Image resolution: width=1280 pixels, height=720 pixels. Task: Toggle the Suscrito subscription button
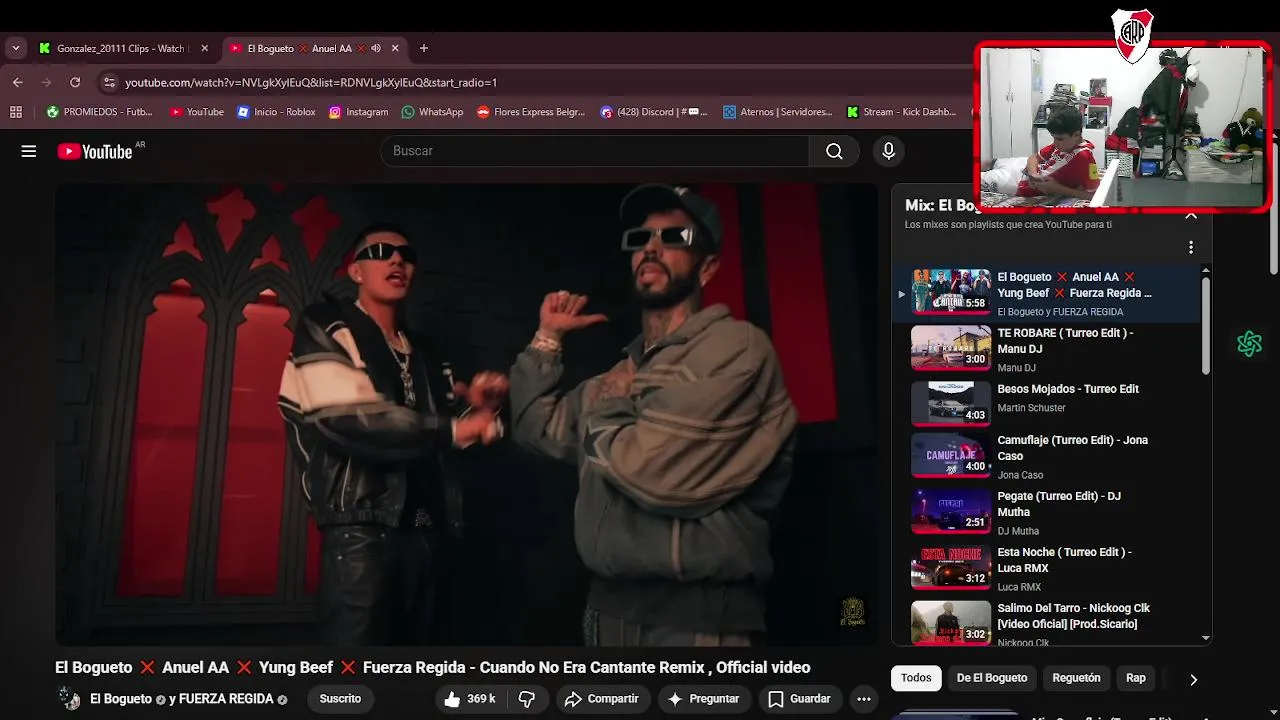click(x=340, y=699)
